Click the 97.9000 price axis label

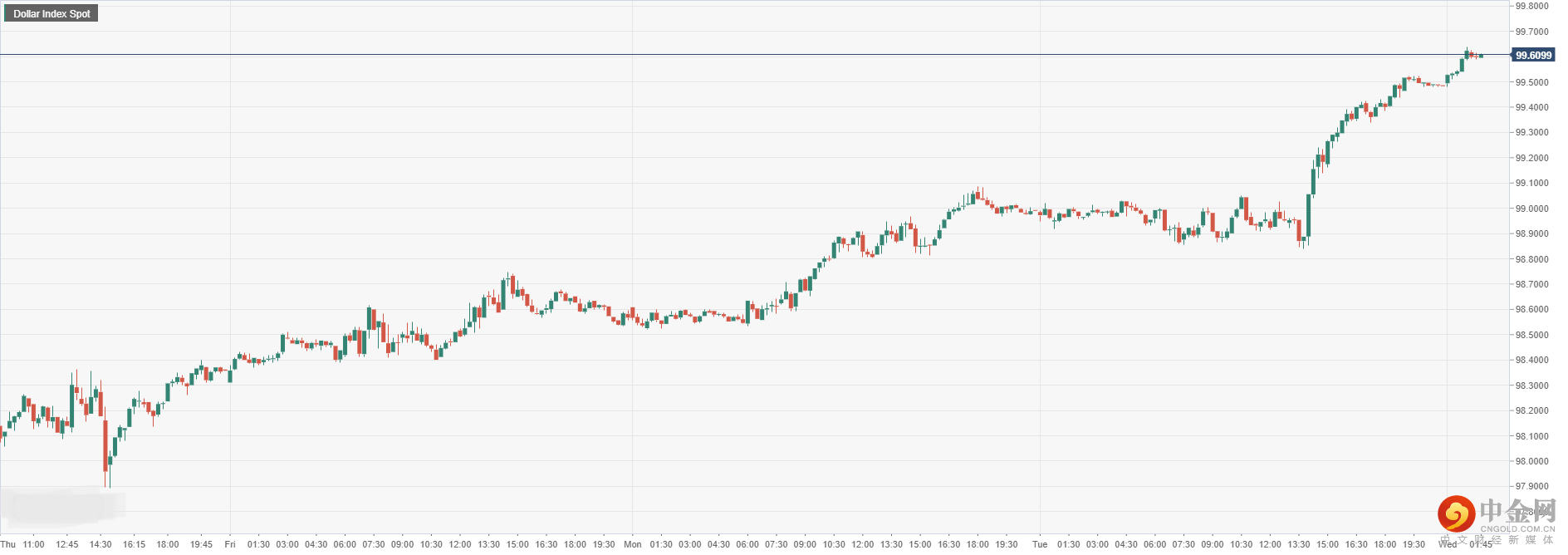coord(1531,486)
